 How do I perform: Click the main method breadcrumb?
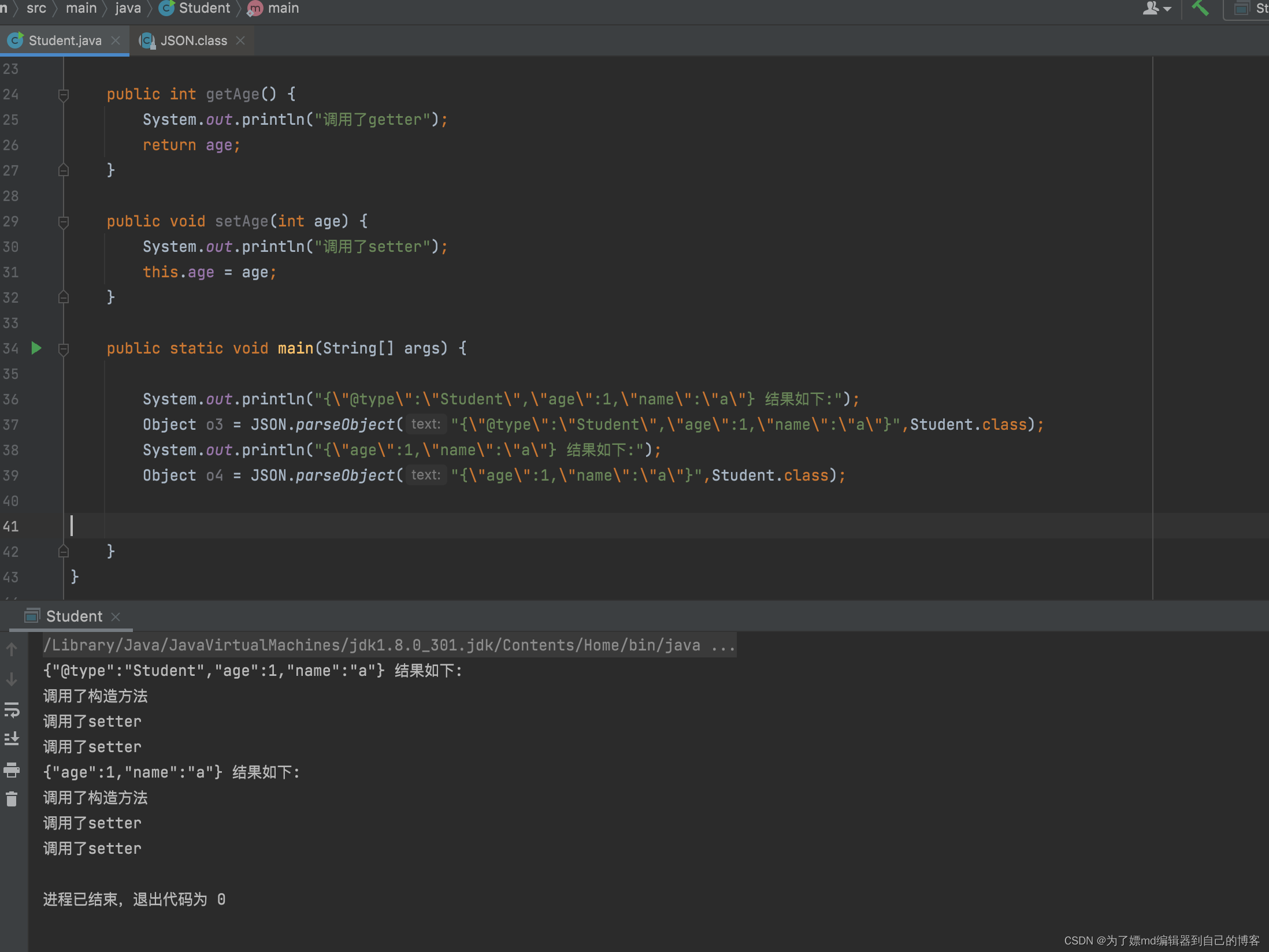coord(273,8)
